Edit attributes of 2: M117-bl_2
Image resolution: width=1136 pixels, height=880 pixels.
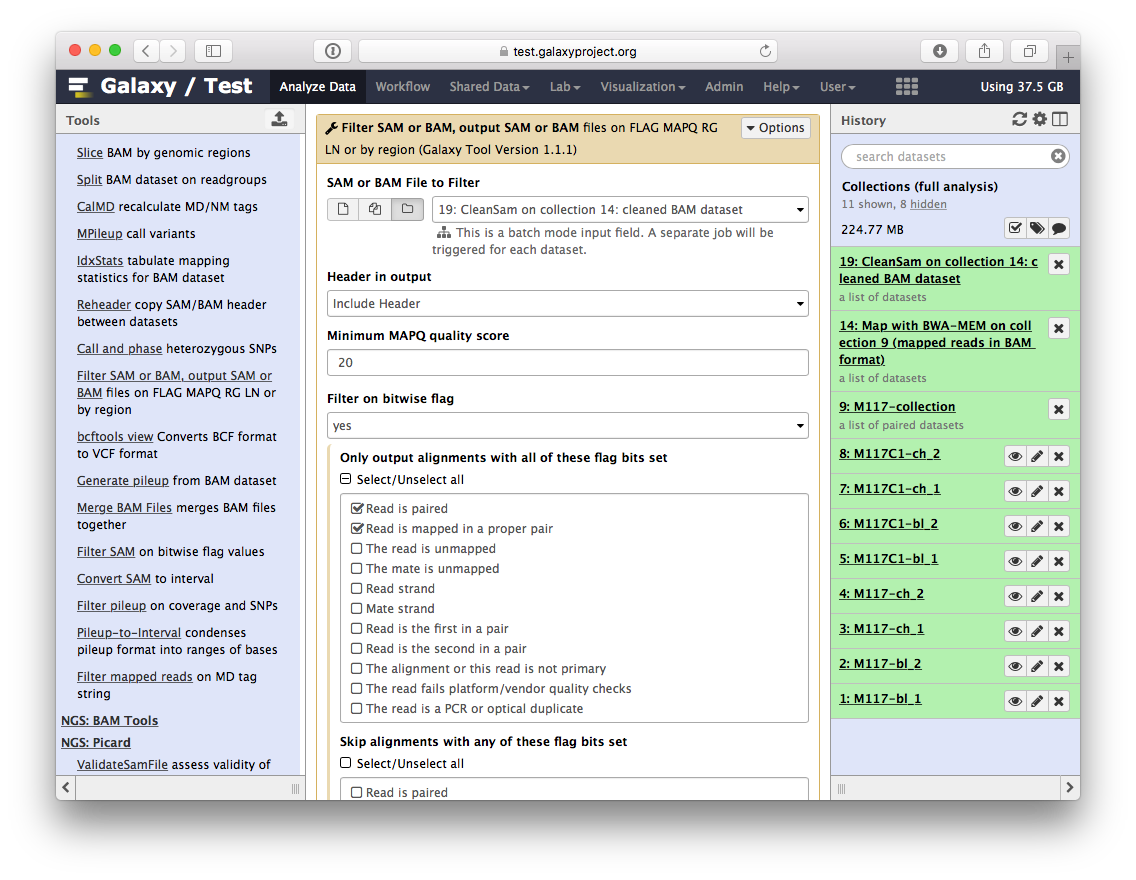(1037, 666)
